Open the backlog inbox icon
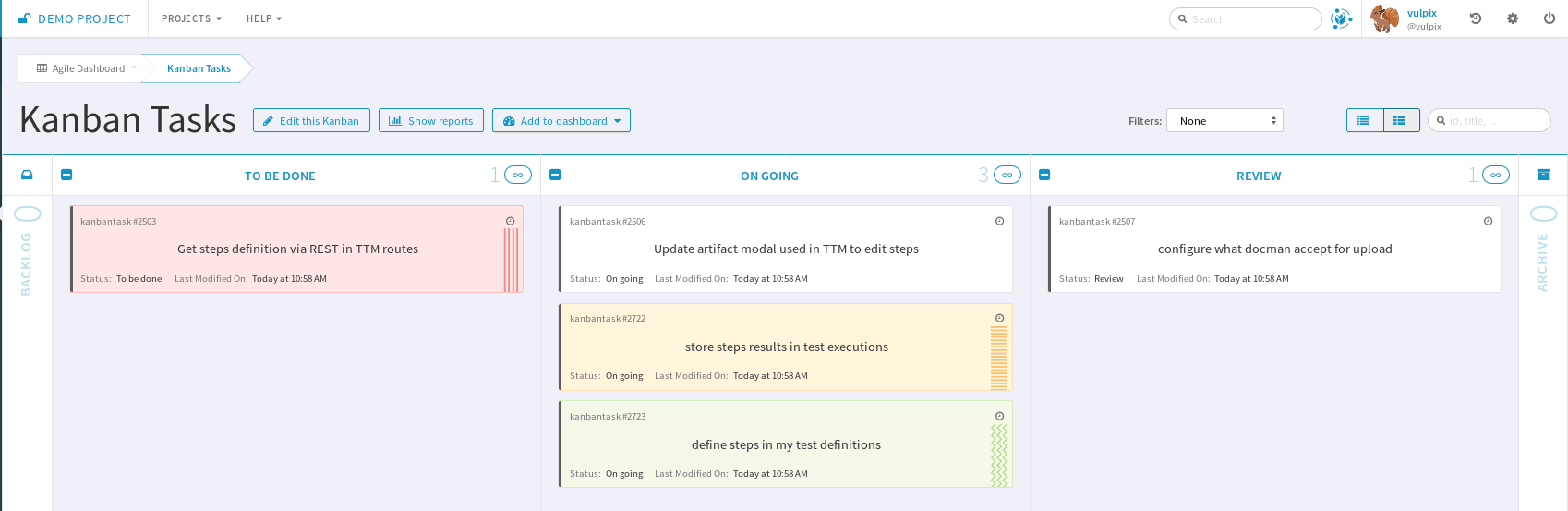Screen dimensions: 1568x511 click(x=27, y=175)
